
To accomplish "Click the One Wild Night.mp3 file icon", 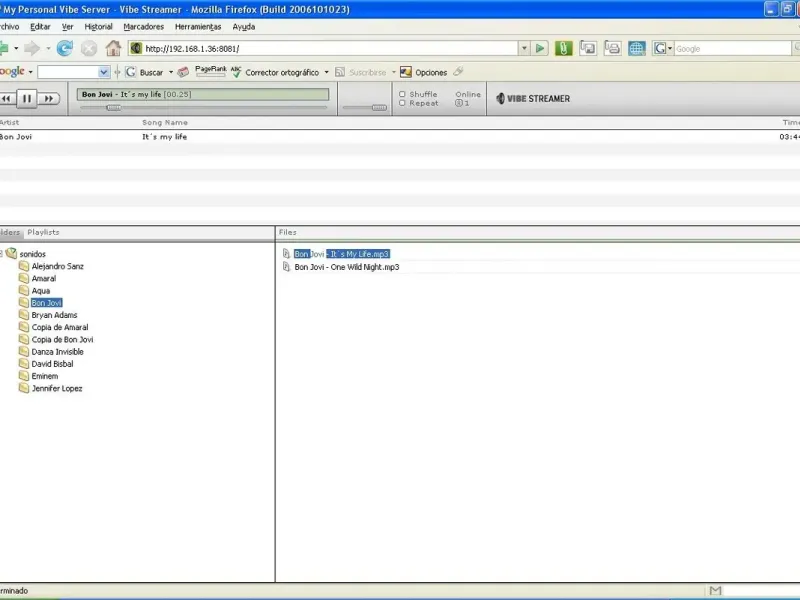I will [x=286, y=267].
